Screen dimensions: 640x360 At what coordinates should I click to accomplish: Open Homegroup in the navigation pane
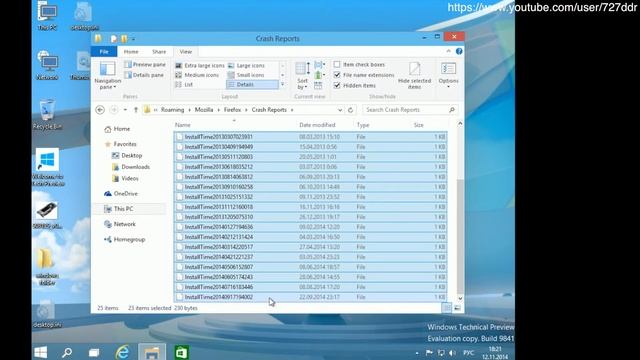[124, 239]
